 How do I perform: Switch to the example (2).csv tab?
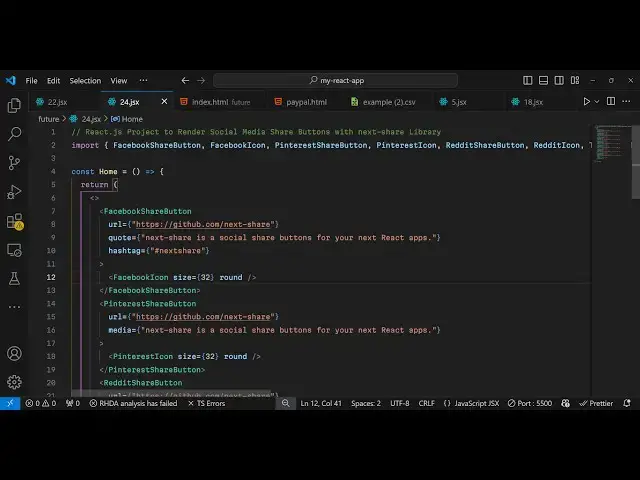pyautogui.click(x=389, y=102)
